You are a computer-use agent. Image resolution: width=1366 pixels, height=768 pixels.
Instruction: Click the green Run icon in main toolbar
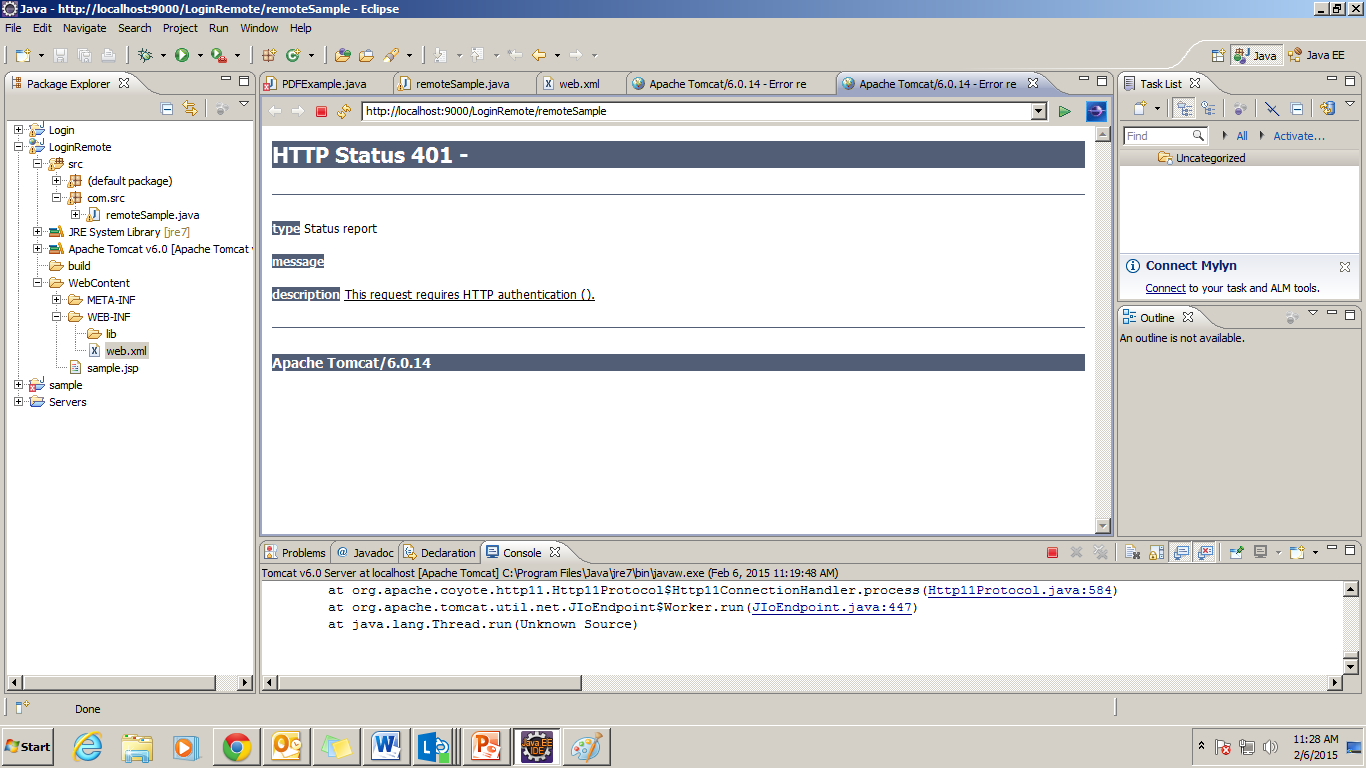click(182, 55)
